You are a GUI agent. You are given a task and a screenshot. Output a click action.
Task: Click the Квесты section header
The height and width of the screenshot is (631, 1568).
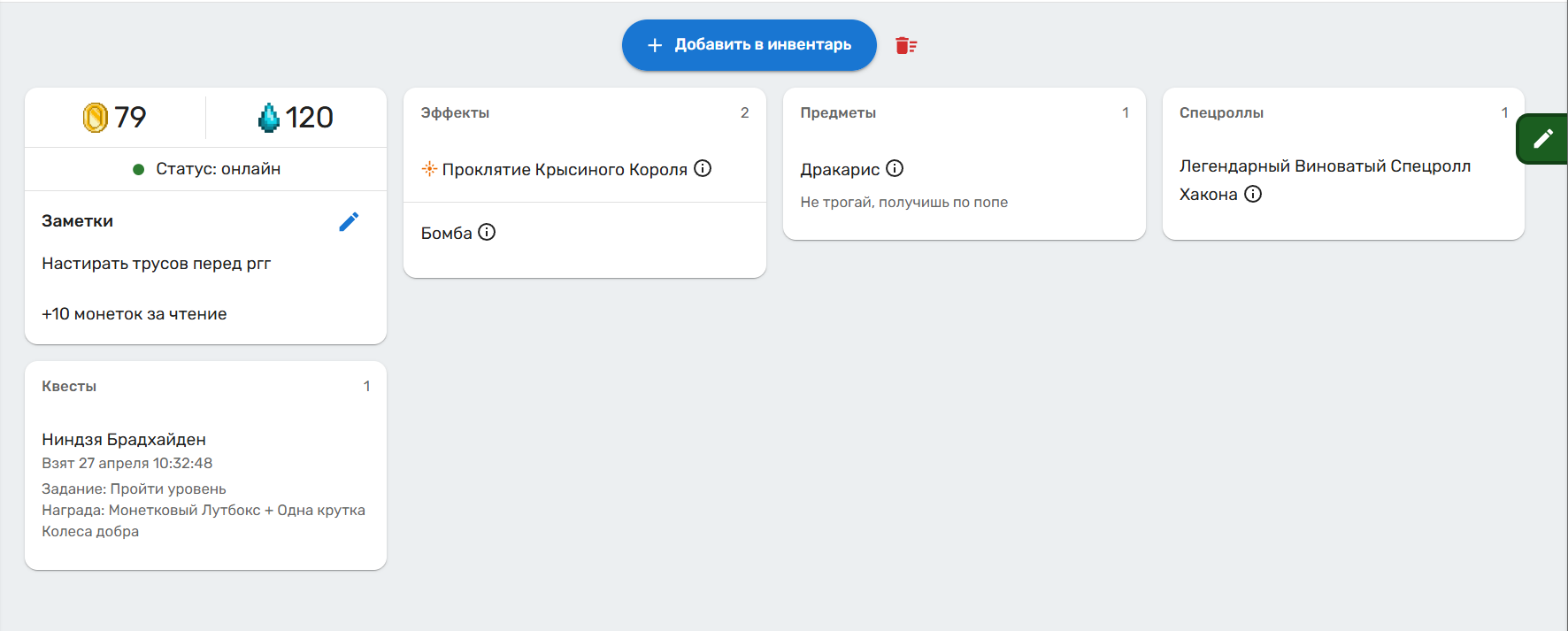(69, 386)
